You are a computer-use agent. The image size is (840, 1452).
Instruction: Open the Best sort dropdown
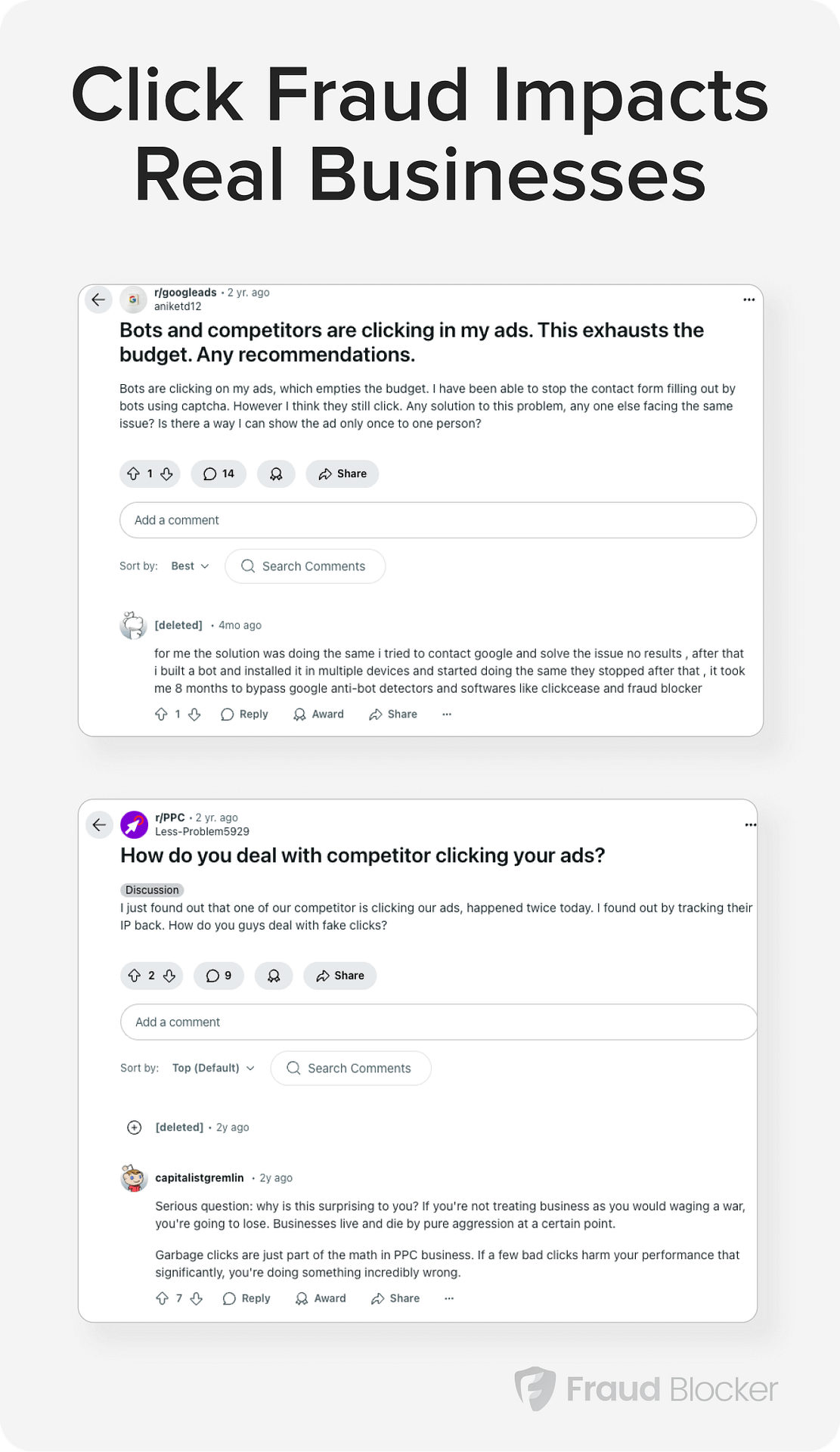coord(190,566)
